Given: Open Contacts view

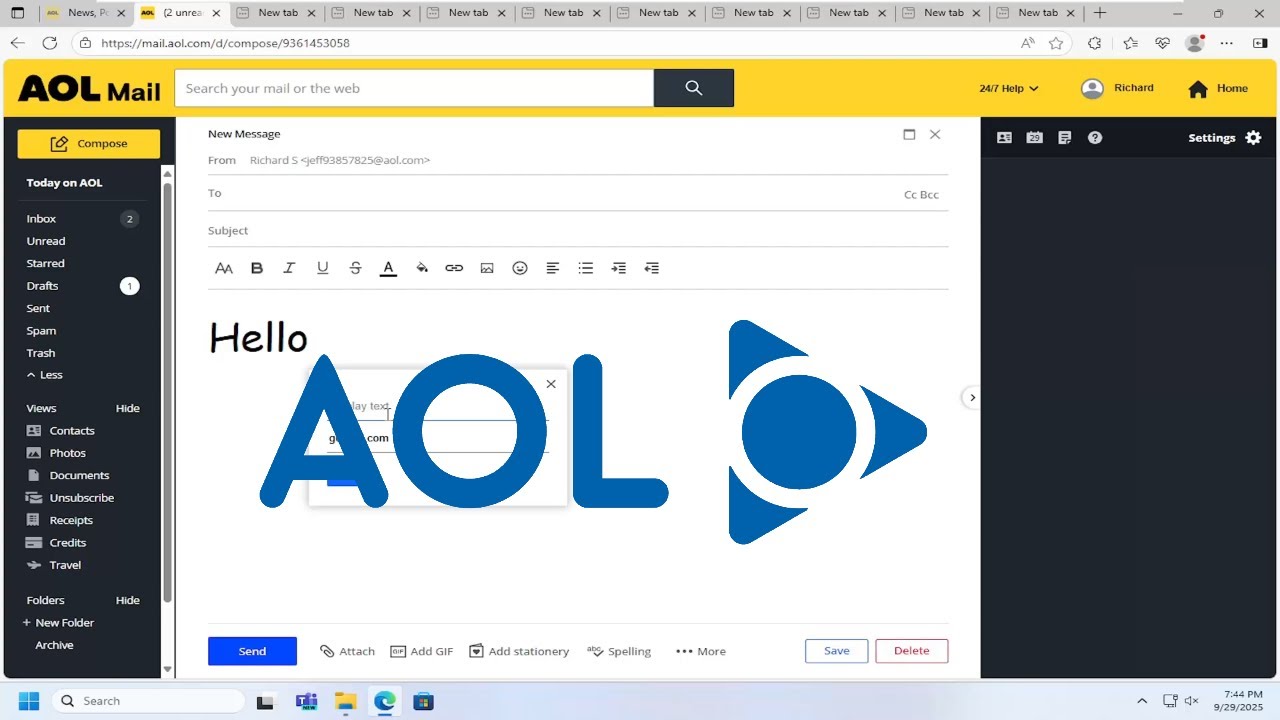Looking at the screenshot, I should 60,431.
